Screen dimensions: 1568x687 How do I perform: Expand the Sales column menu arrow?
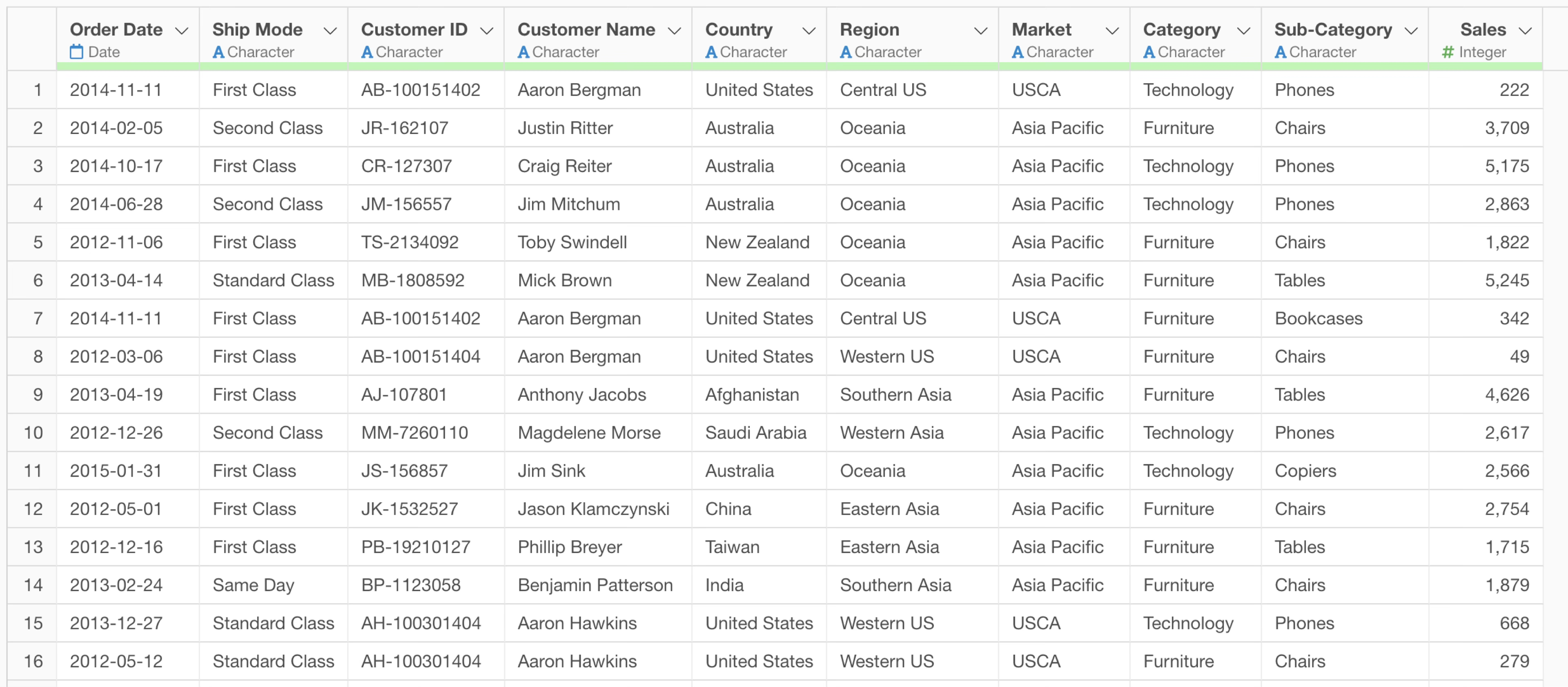(1526, 31)
